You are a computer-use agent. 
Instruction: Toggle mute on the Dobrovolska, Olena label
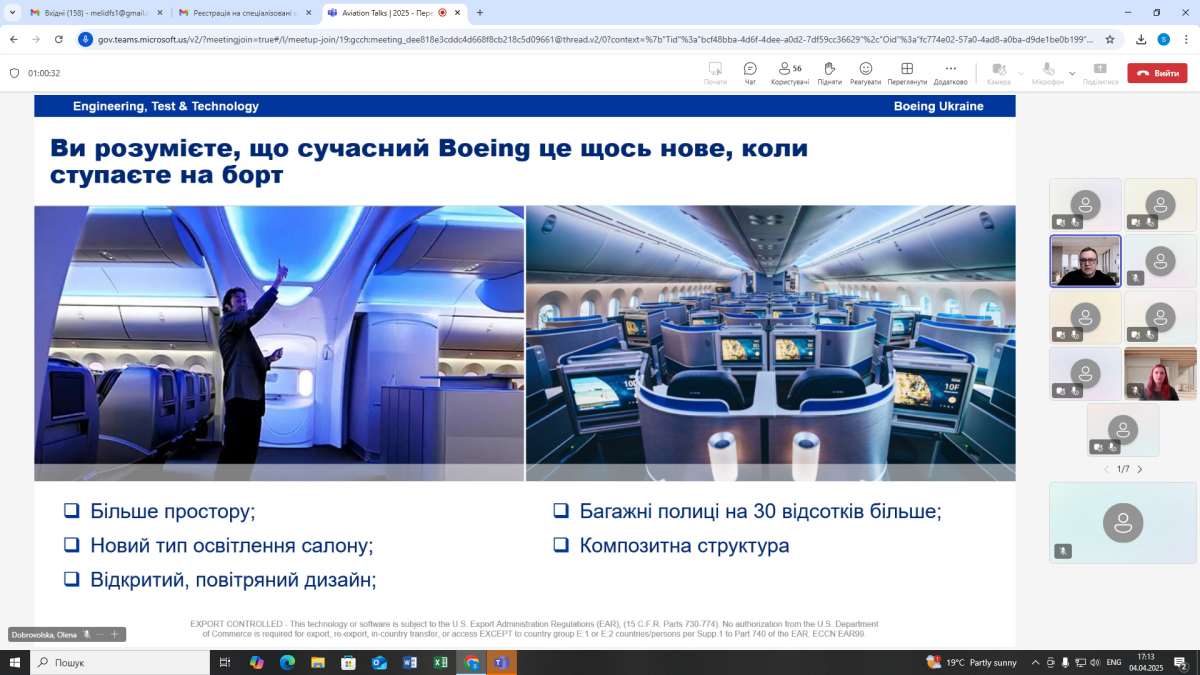click(x=85, y=634)
